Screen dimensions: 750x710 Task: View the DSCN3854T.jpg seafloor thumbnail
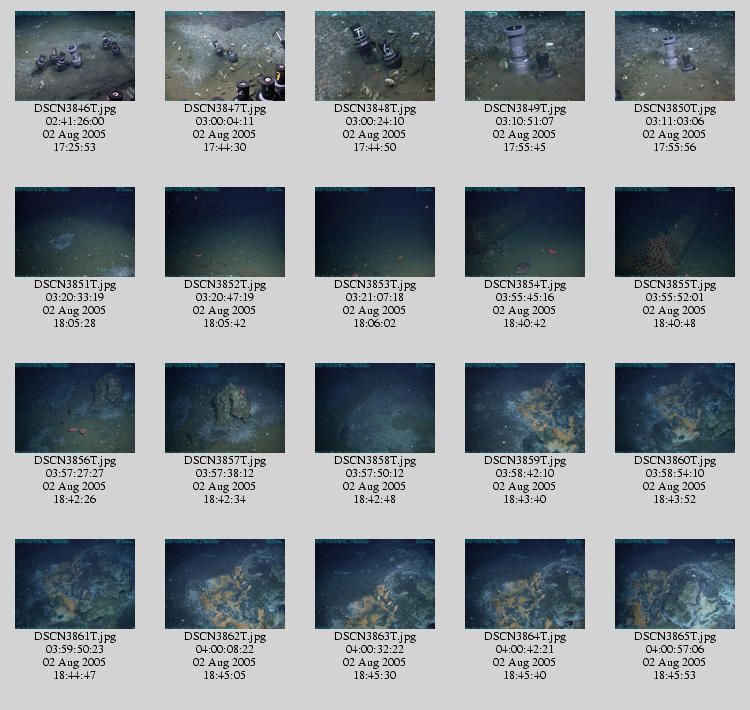[525, 232]
